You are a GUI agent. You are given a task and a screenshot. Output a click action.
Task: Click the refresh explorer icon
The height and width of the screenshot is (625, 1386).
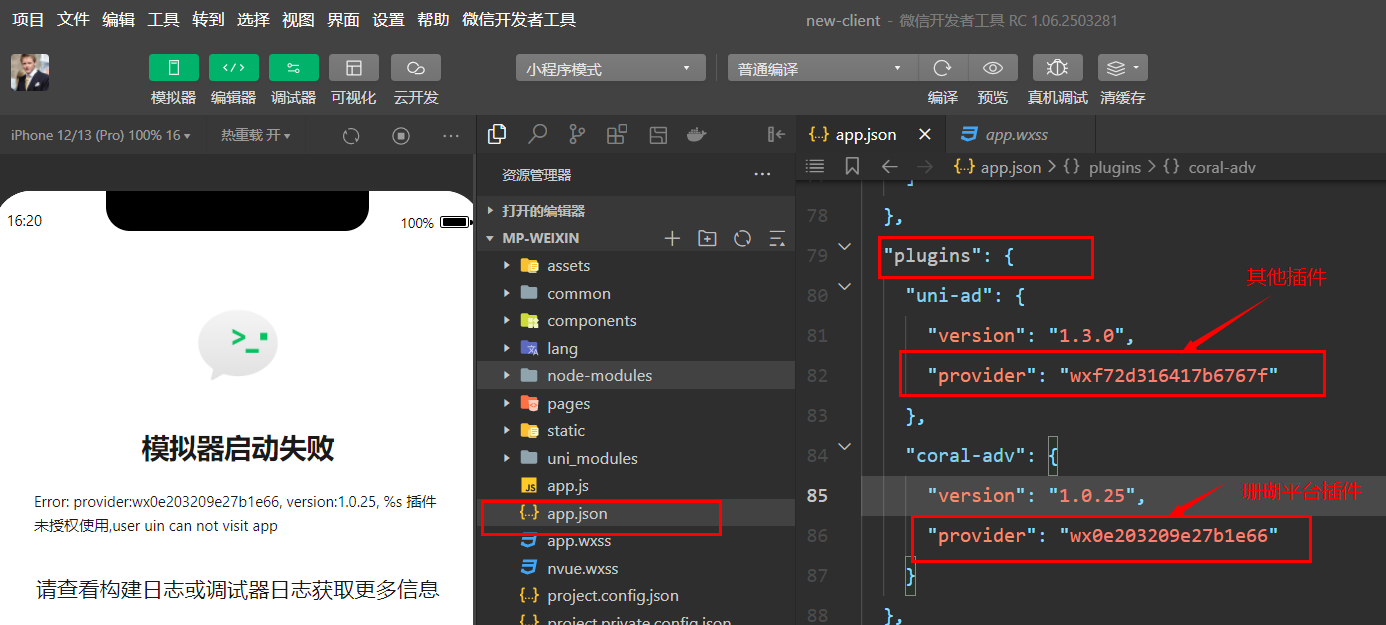click(742, 238)
